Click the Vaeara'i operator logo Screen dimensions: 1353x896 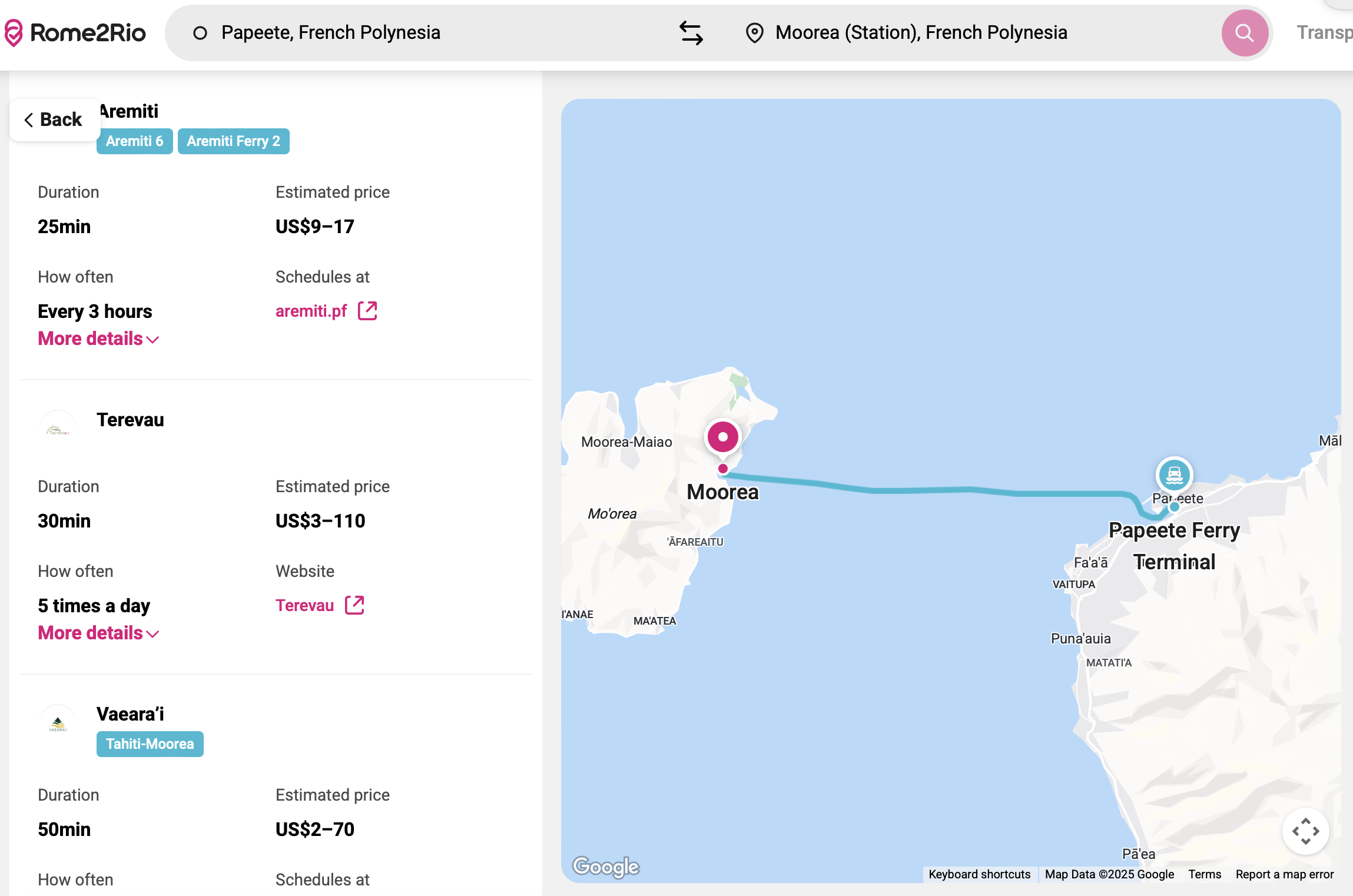(x=58, y=723)
